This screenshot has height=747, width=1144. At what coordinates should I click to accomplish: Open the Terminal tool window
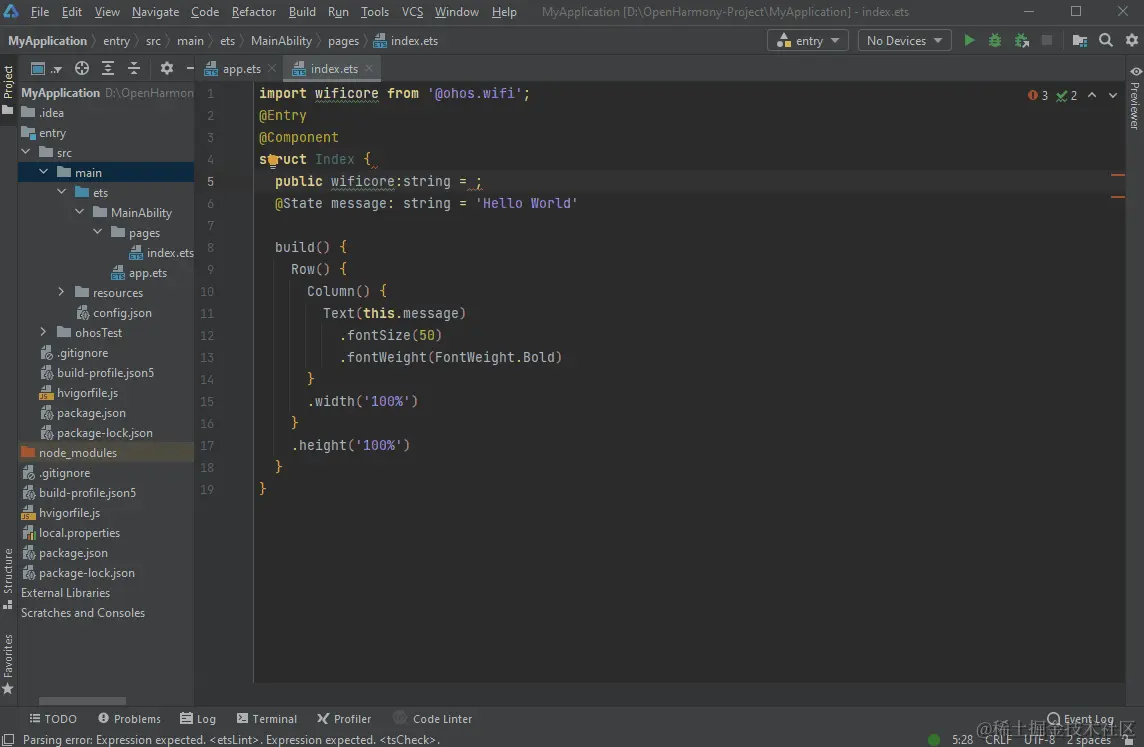[267, 719]
